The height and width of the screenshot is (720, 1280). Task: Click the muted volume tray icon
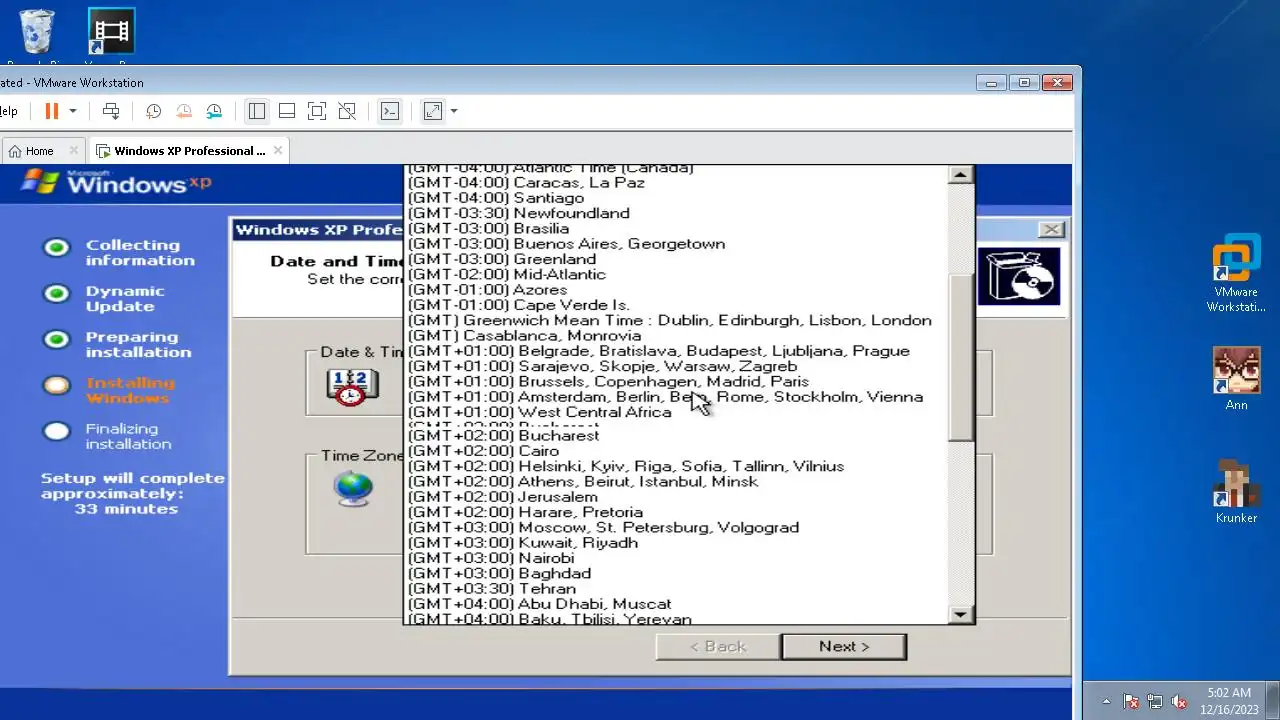[1179, 701]
